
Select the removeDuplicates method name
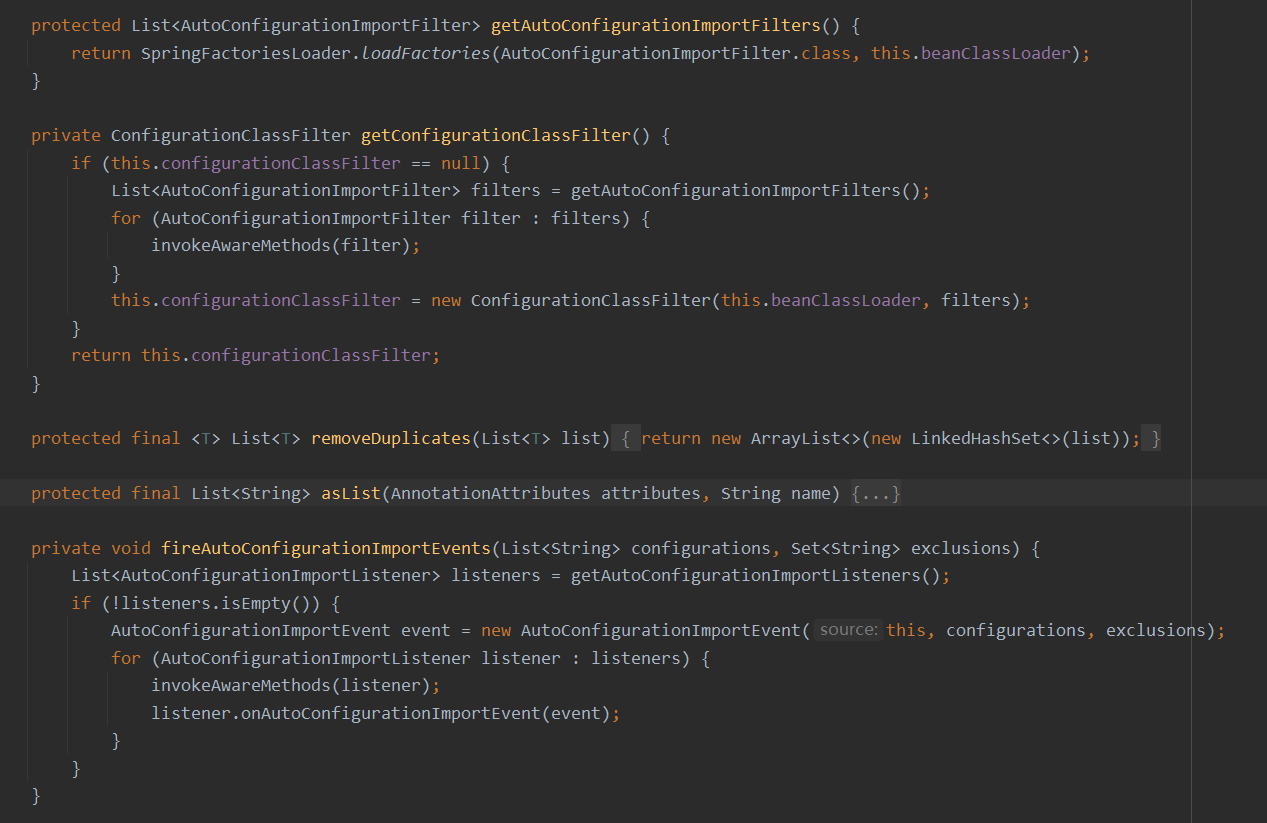click(x=390, y=439)
